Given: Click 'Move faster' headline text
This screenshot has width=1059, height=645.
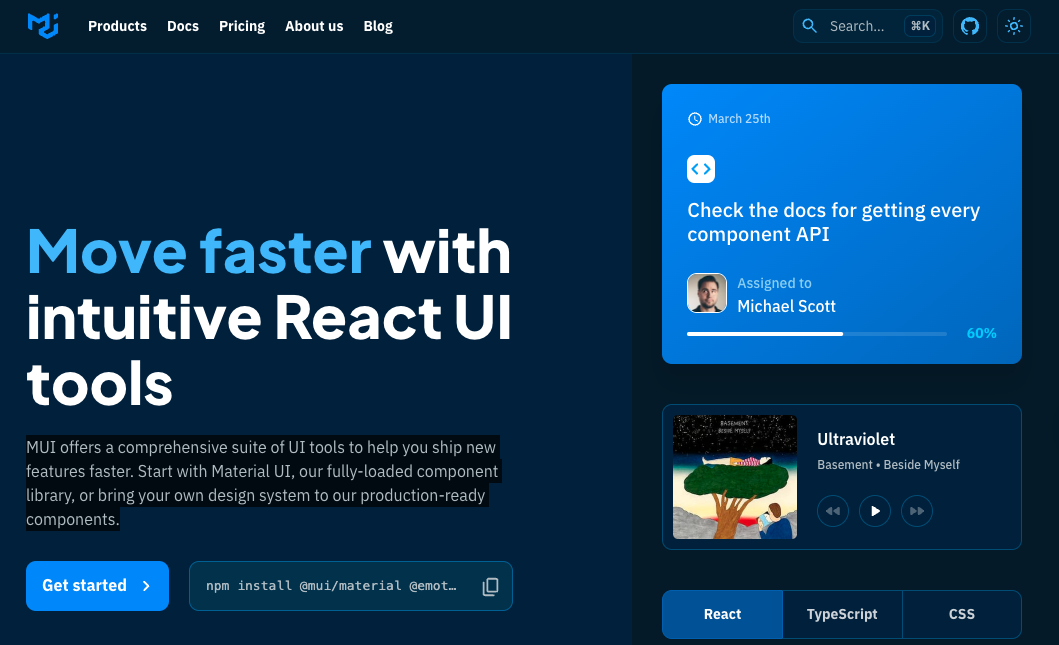Looking at the screenshot, I should [x=199, y=252].
